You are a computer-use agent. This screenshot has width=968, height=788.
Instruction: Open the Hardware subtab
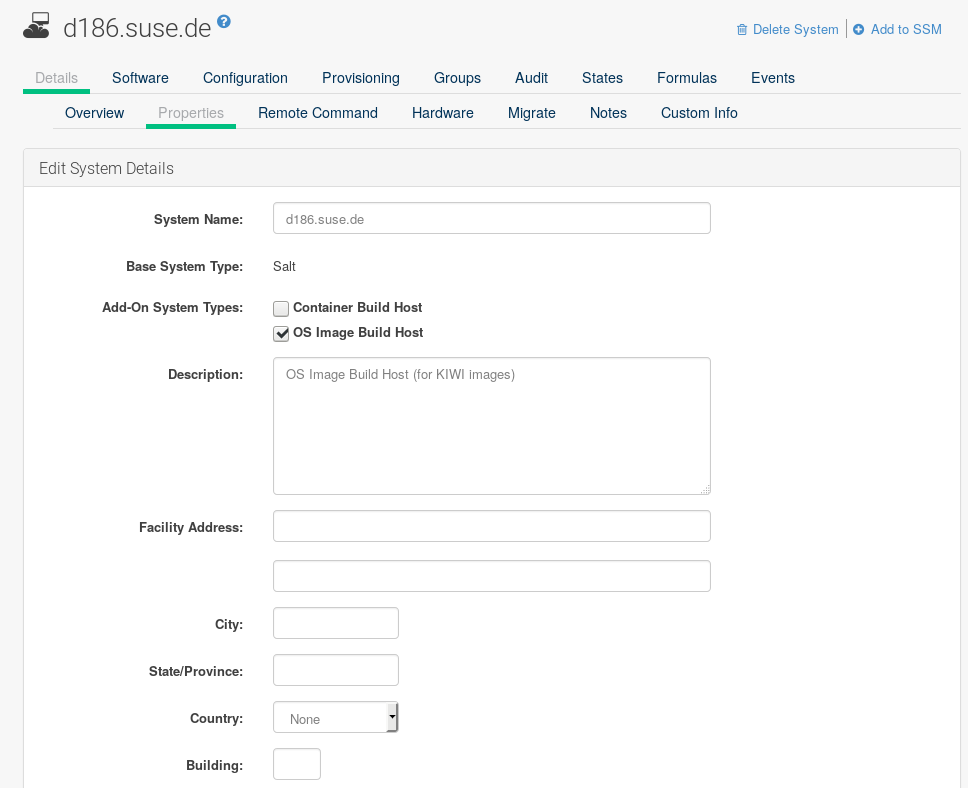coord(442,113)
